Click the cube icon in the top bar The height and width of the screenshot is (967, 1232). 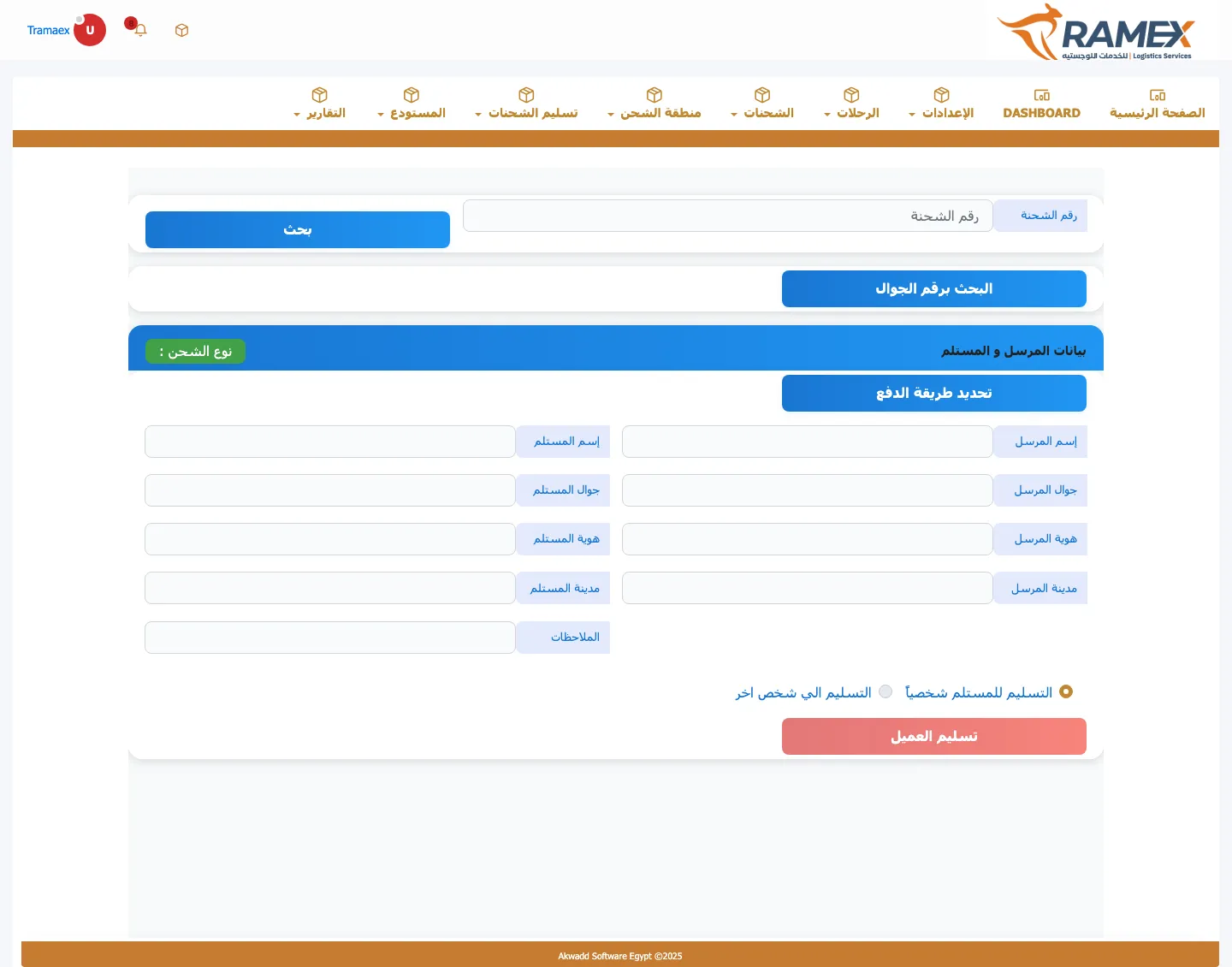pyautogui.click(x=181, y=30)
